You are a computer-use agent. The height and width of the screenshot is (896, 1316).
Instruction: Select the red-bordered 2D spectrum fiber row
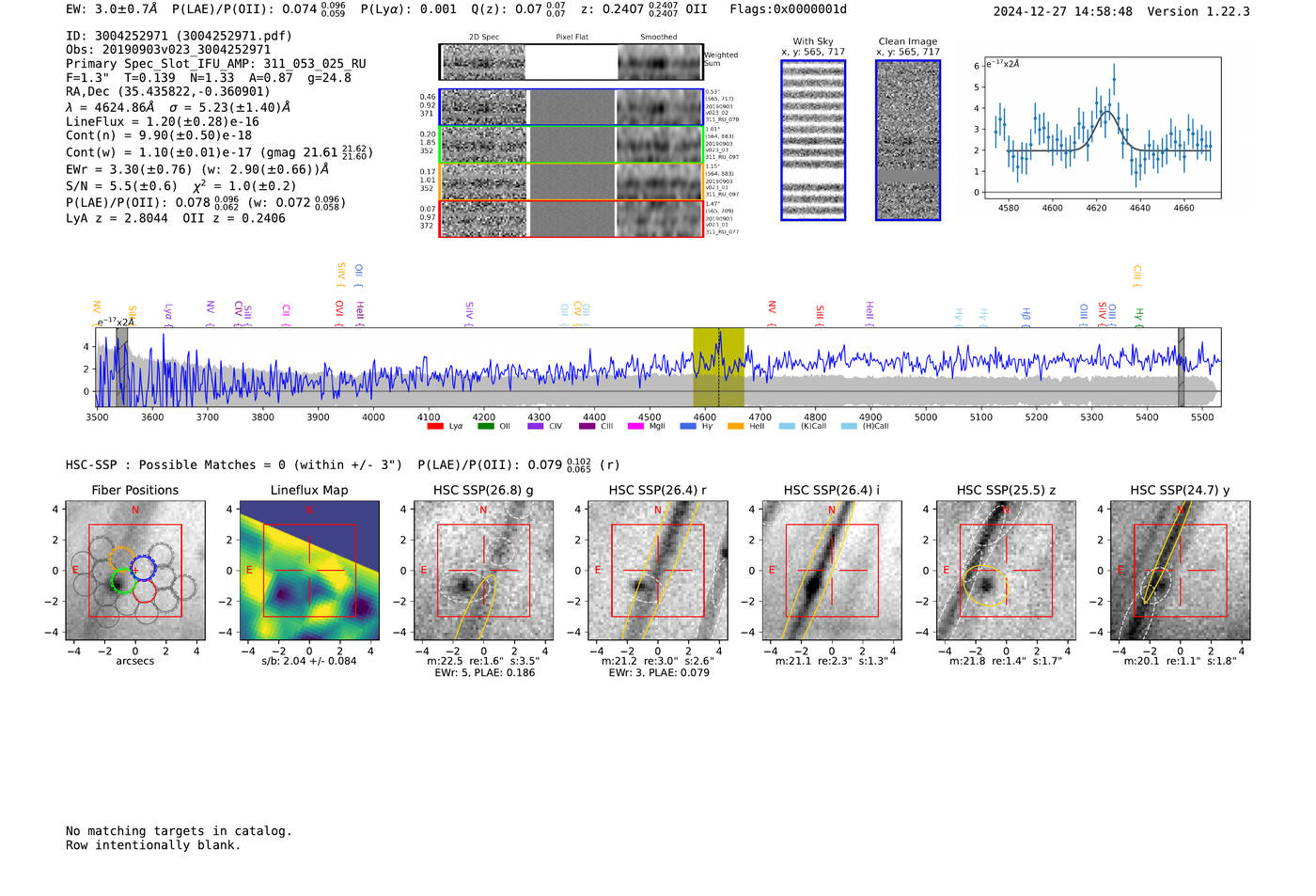click(x=572, y=218)
